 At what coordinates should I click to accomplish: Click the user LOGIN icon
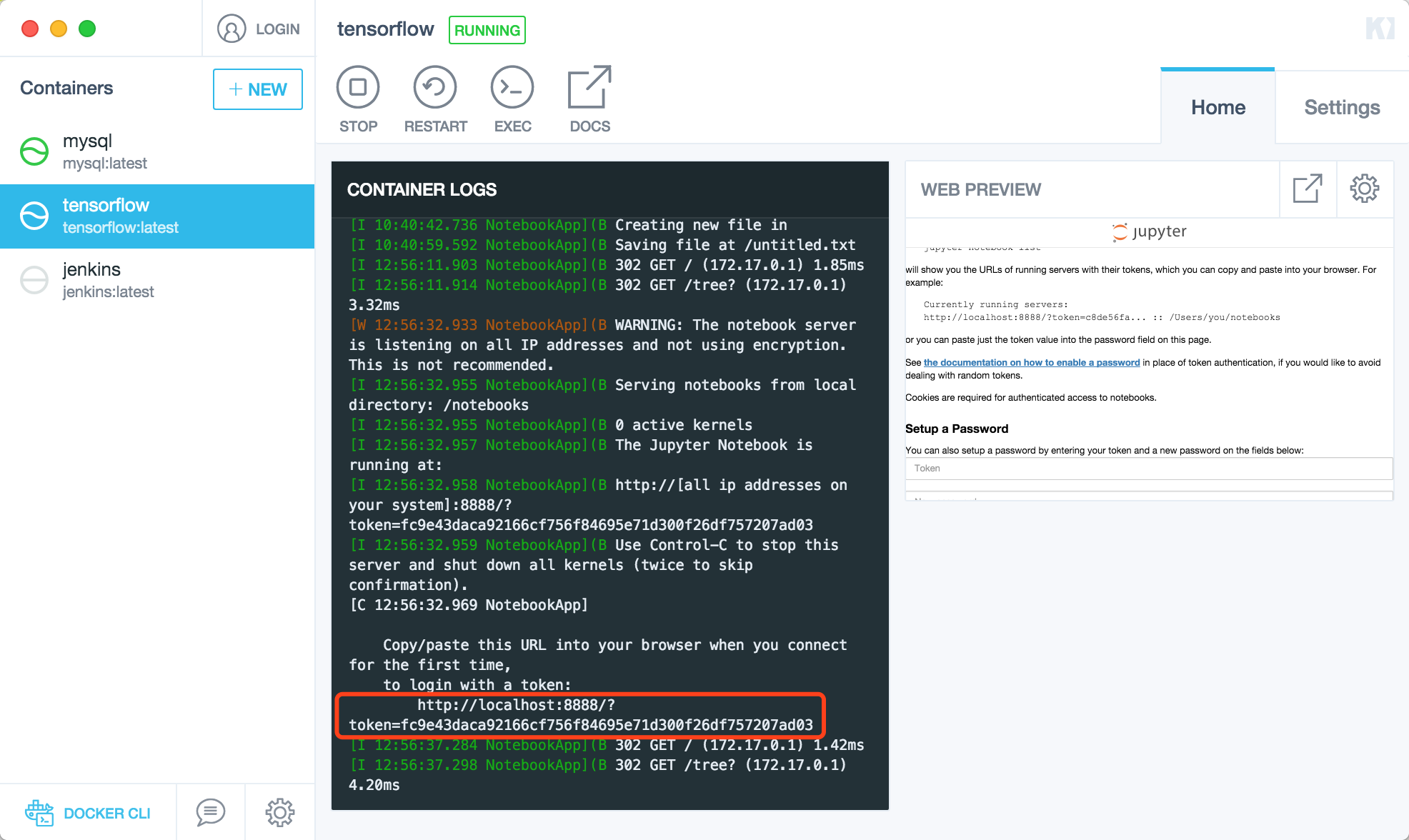231,29
